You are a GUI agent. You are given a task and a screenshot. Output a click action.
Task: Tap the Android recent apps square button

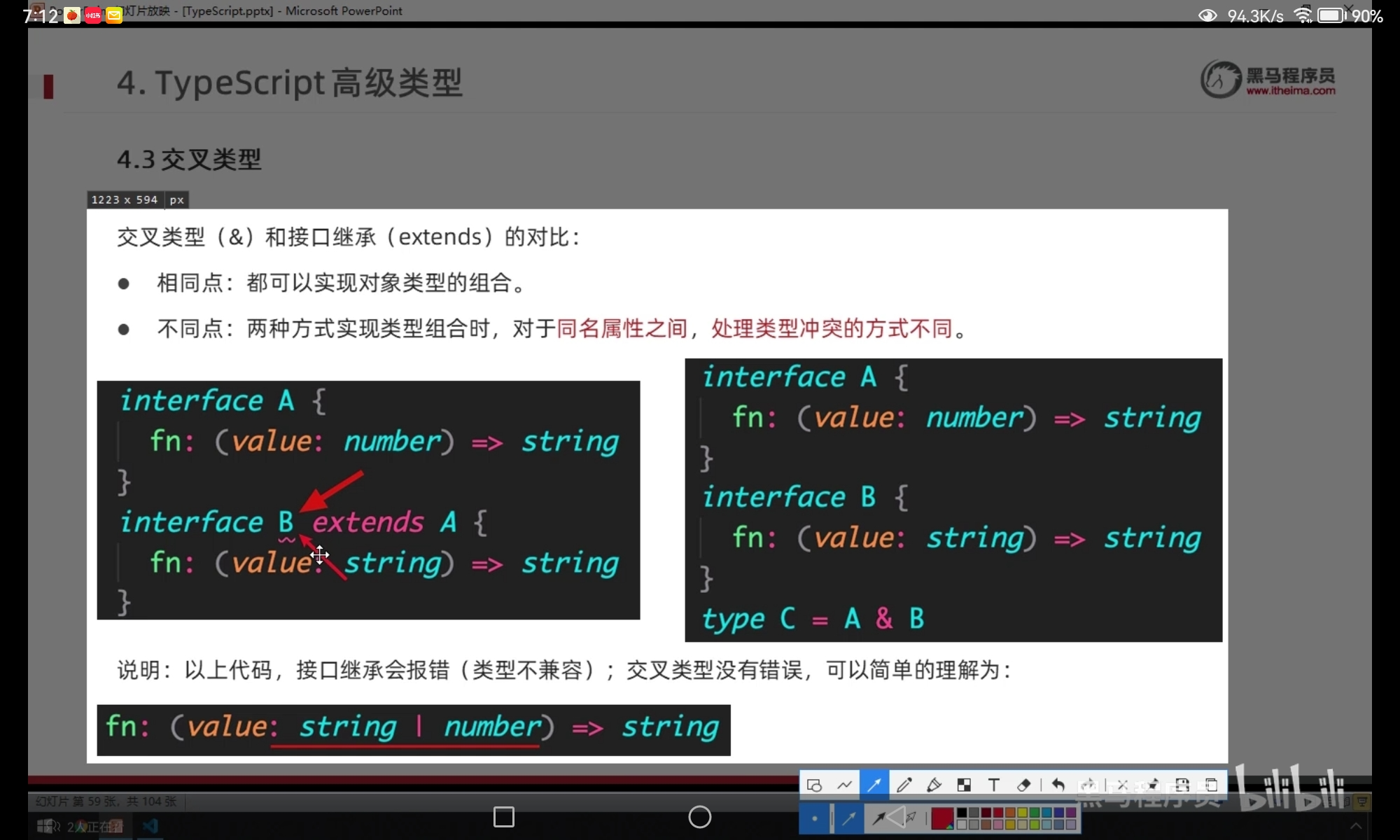point(504,817)
